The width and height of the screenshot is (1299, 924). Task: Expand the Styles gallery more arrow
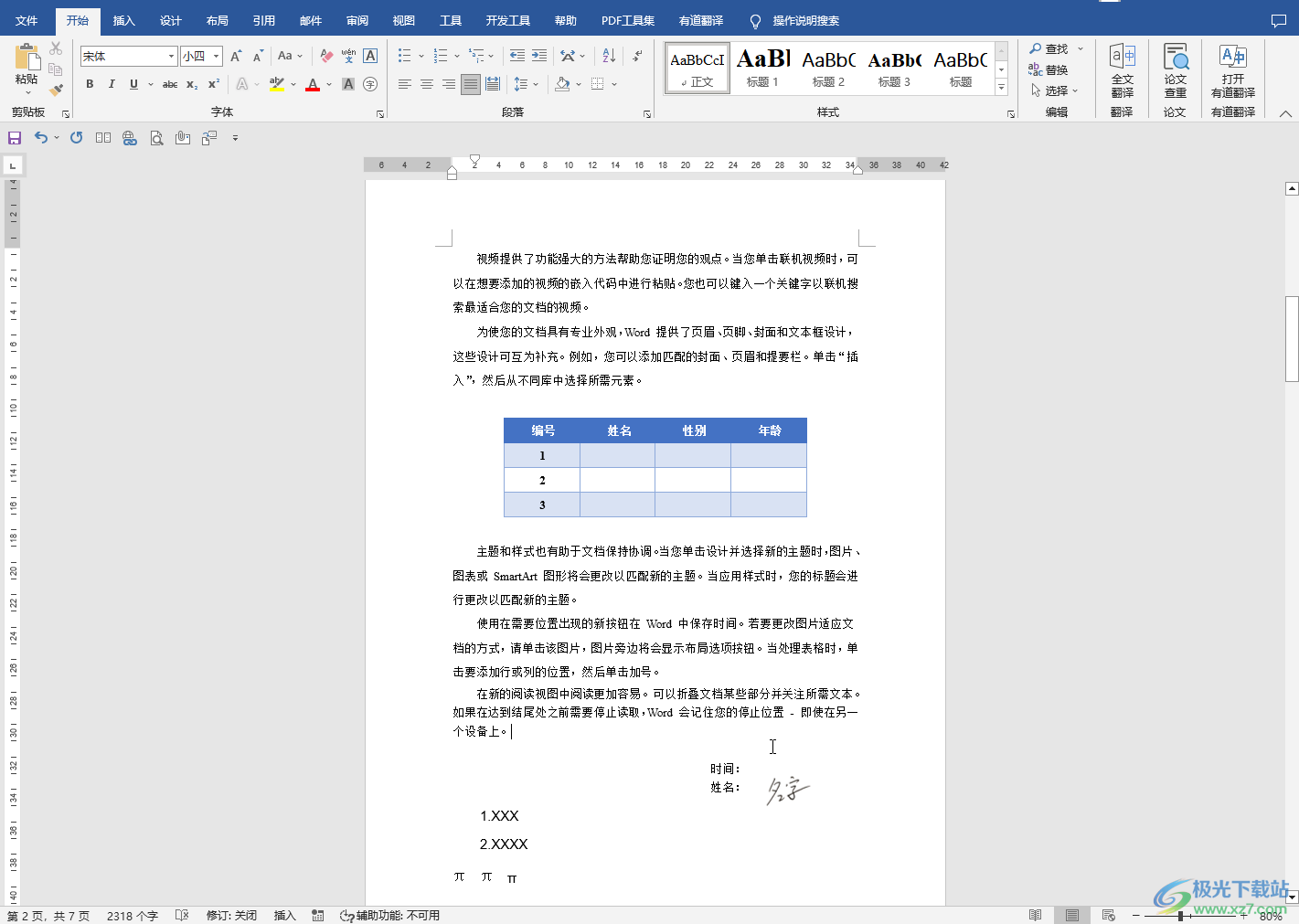click(1002, 89)
